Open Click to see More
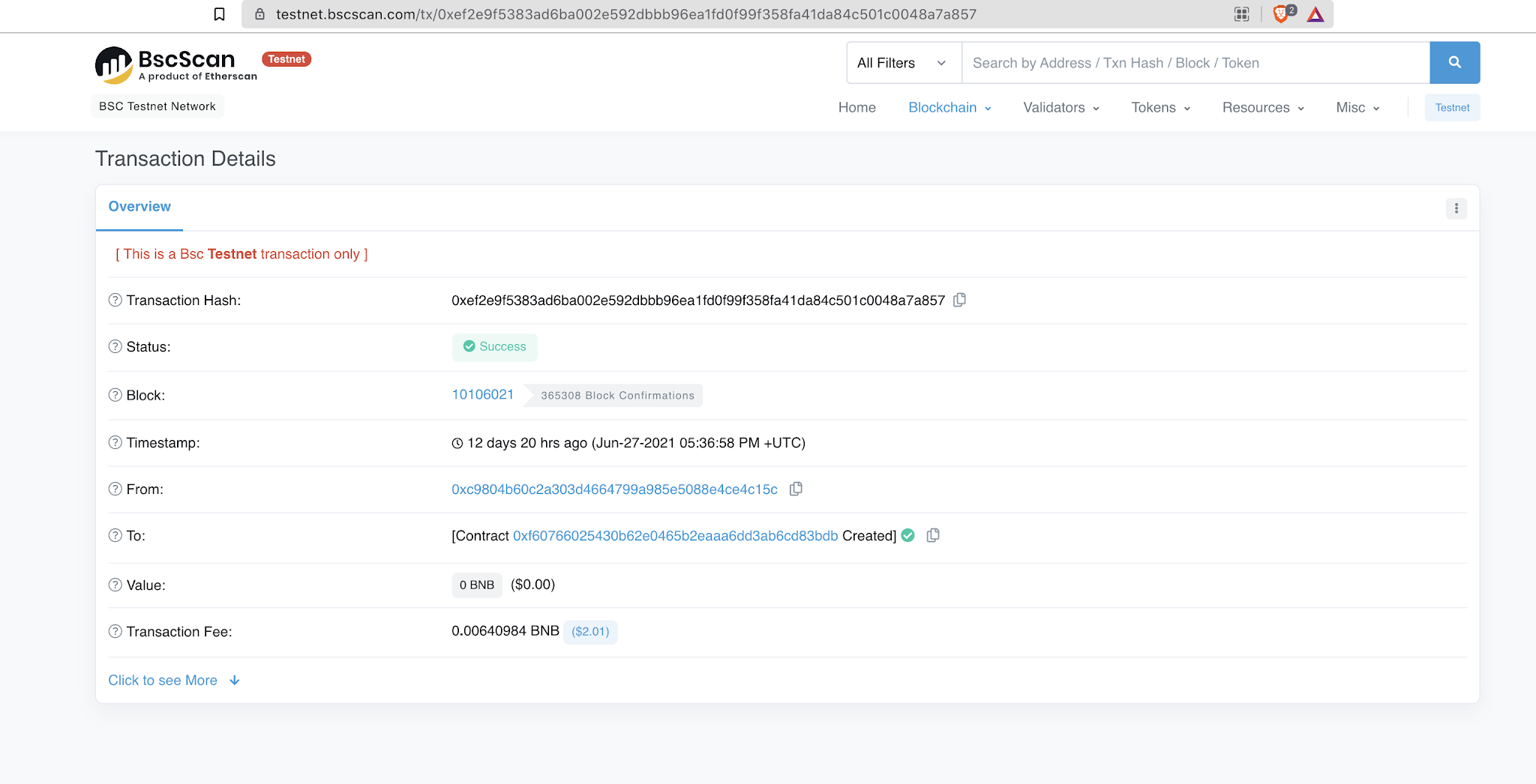Screen dimensions: 1536x784 (x=163, y=680)
